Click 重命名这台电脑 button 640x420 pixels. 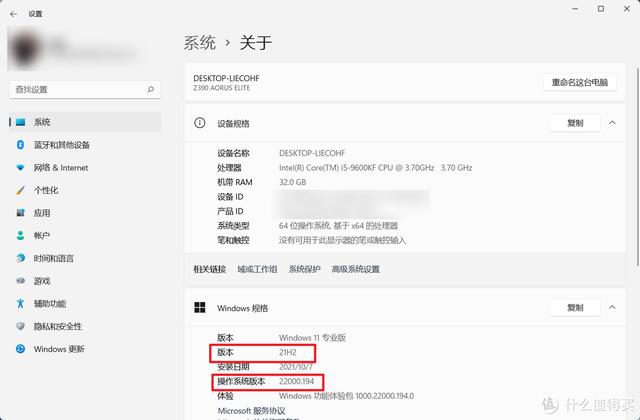(580, 82)
